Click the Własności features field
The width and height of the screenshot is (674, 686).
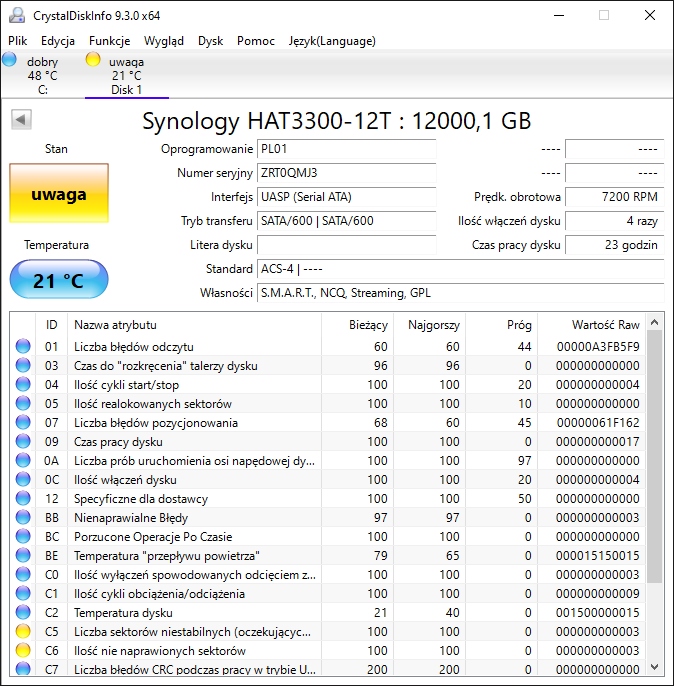461,293
